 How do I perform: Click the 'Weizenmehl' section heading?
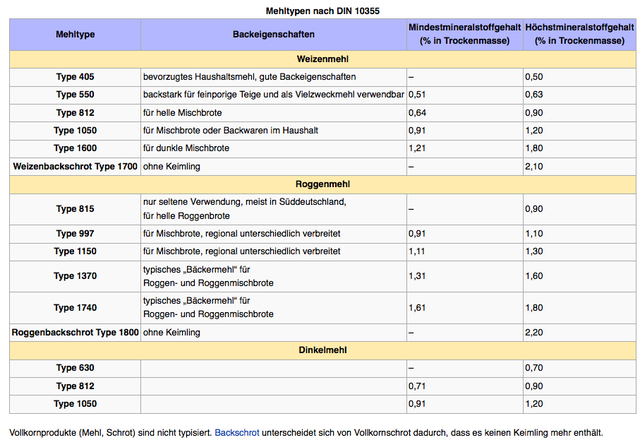(322, 59)
